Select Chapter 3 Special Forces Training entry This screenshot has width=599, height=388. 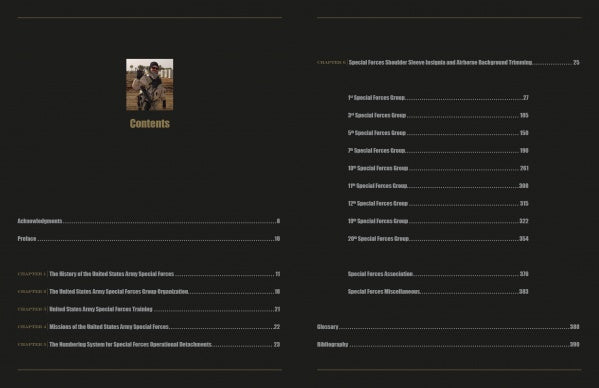149,309
